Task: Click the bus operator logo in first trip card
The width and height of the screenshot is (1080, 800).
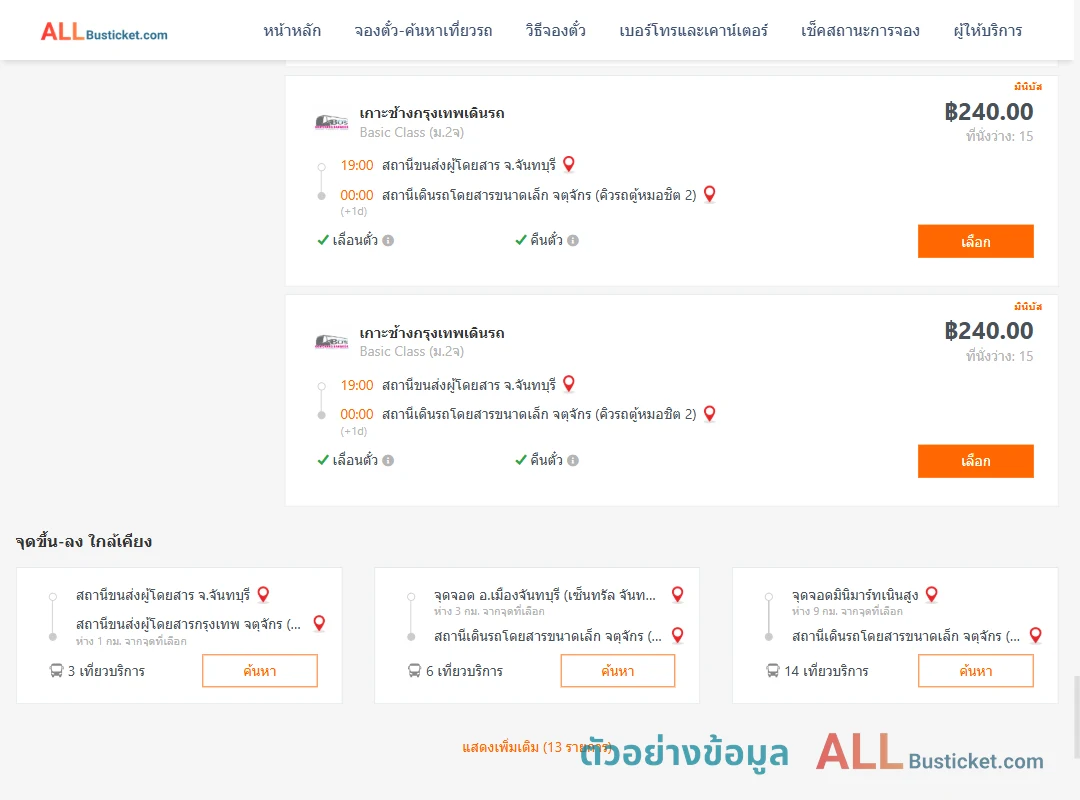Action: pos(331,122)
